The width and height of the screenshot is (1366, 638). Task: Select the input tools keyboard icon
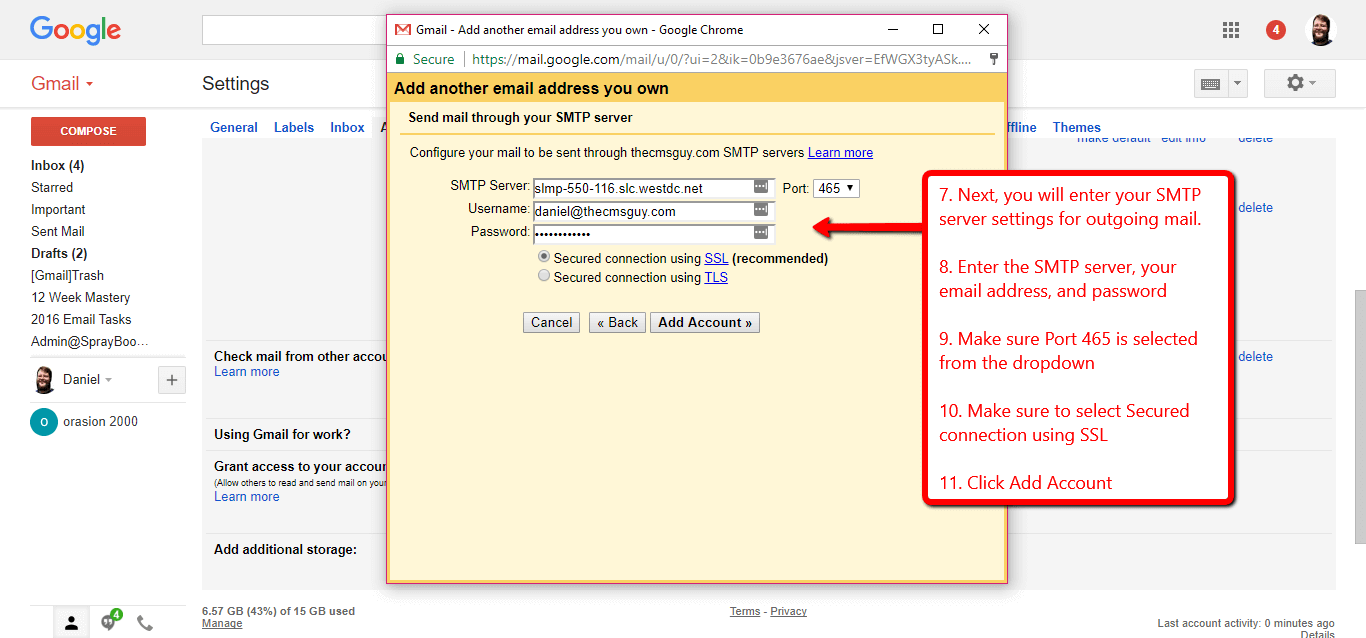pos(1210,84)
